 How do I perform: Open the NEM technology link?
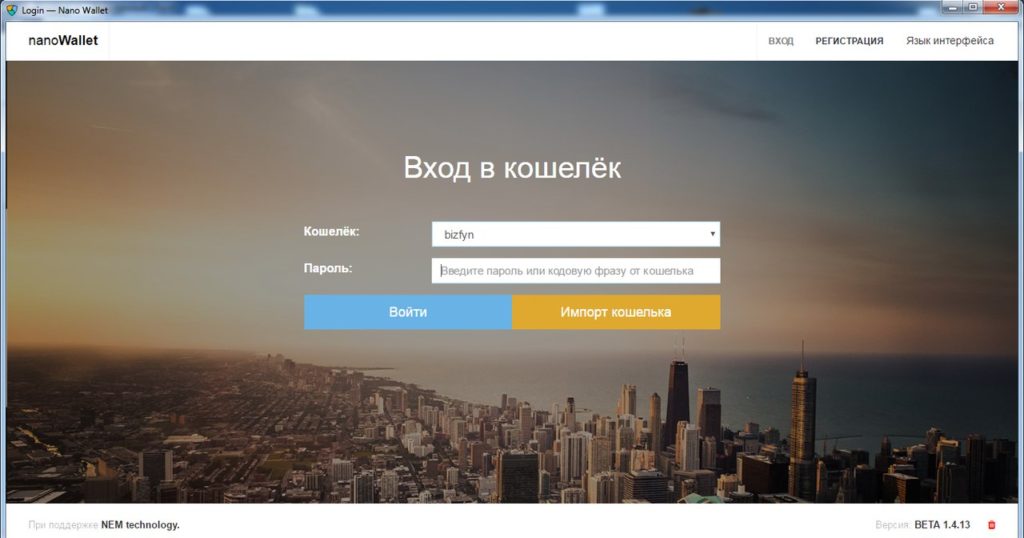pyautogui.click(x=140, y=525)
